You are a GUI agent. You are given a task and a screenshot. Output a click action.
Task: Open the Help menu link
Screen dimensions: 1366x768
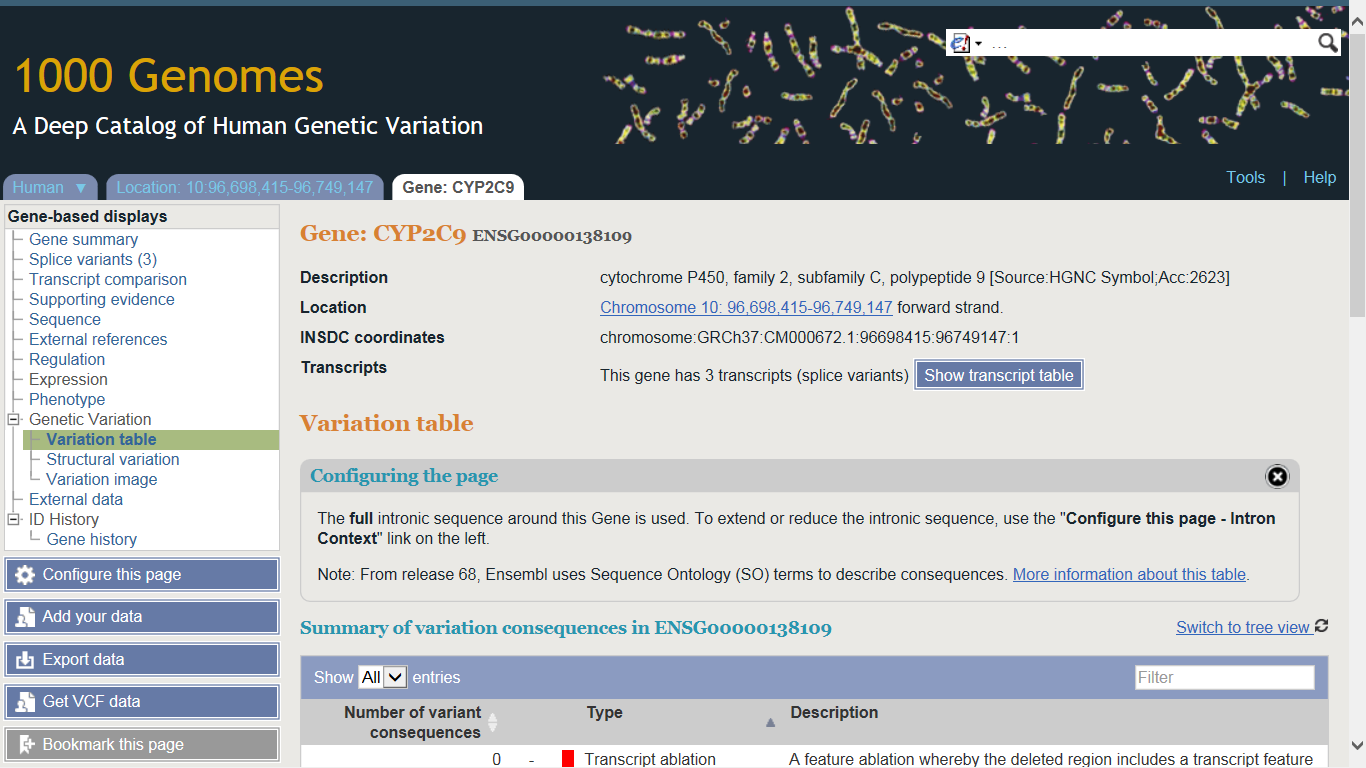[1320, 177]
